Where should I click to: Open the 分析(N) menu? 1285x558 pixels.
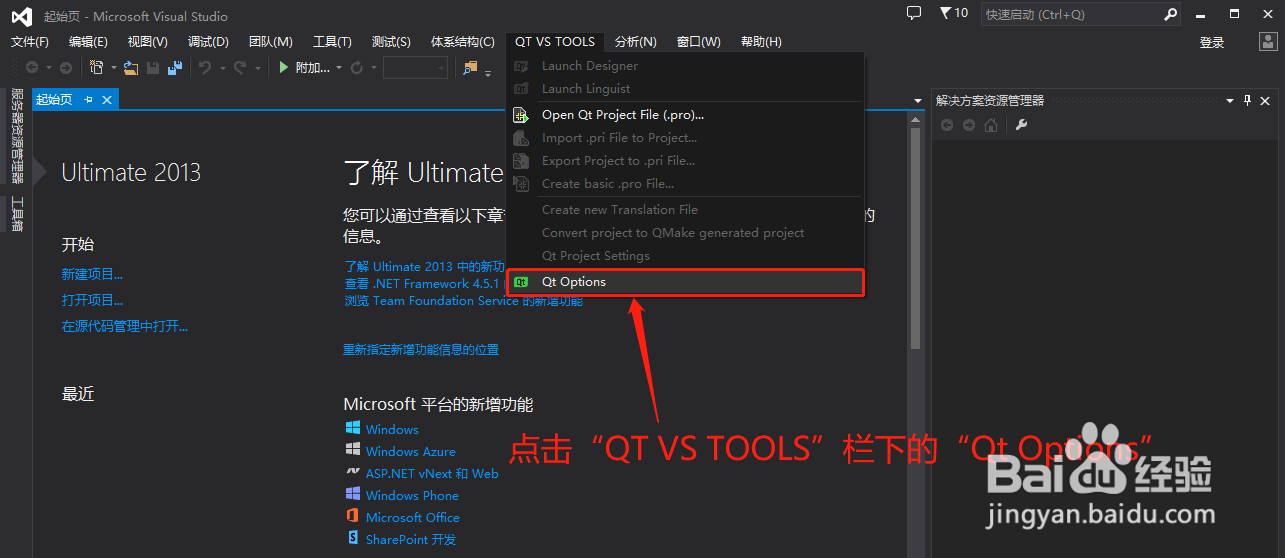click(x=636, y=42)
